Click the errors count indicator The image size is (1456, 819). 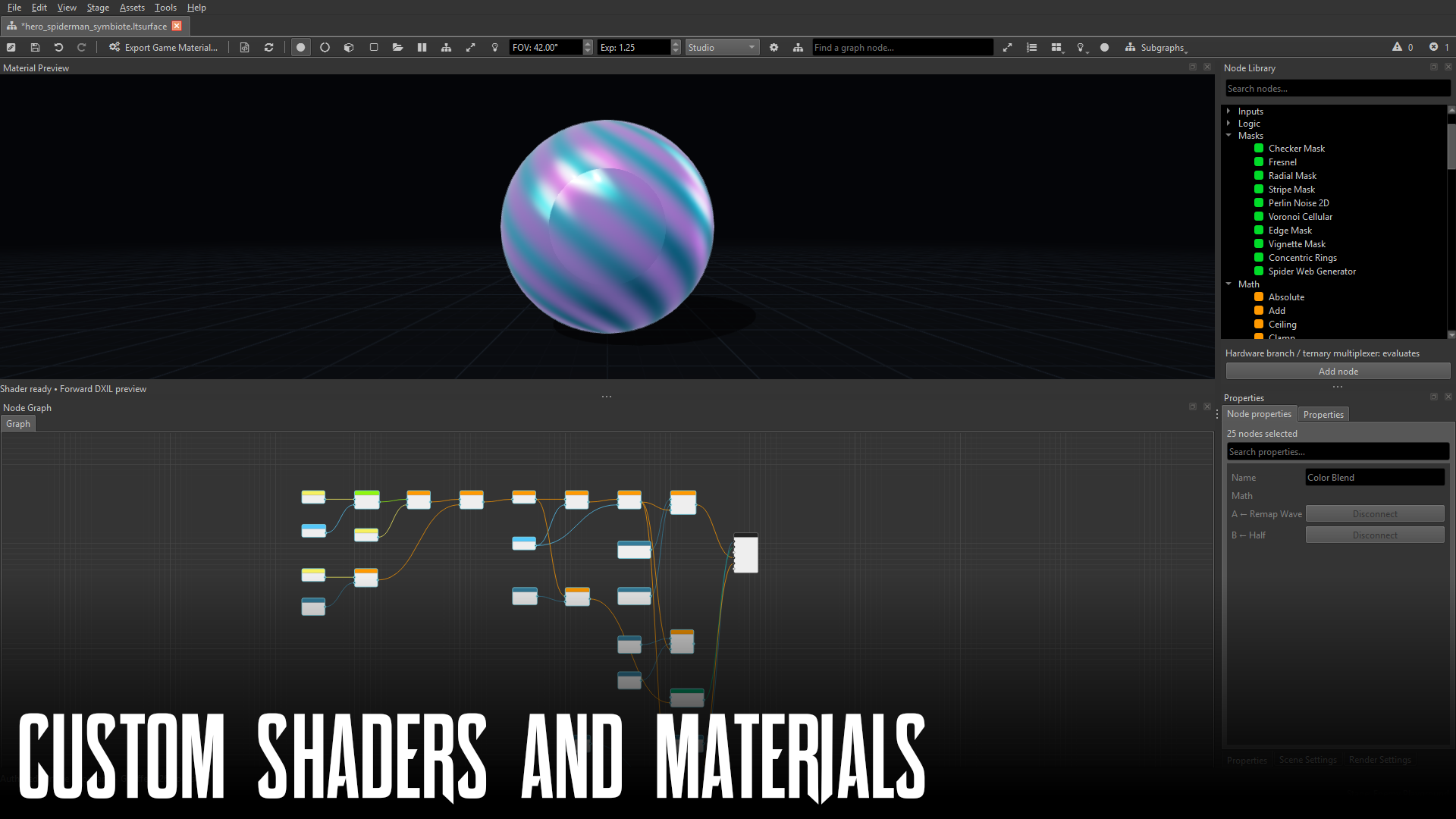1439,47
